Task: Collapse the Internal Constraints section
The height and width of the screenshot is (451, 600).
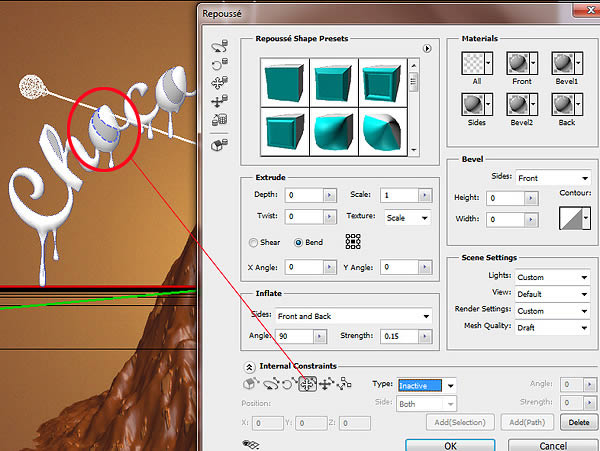Action: pos(249,367)
